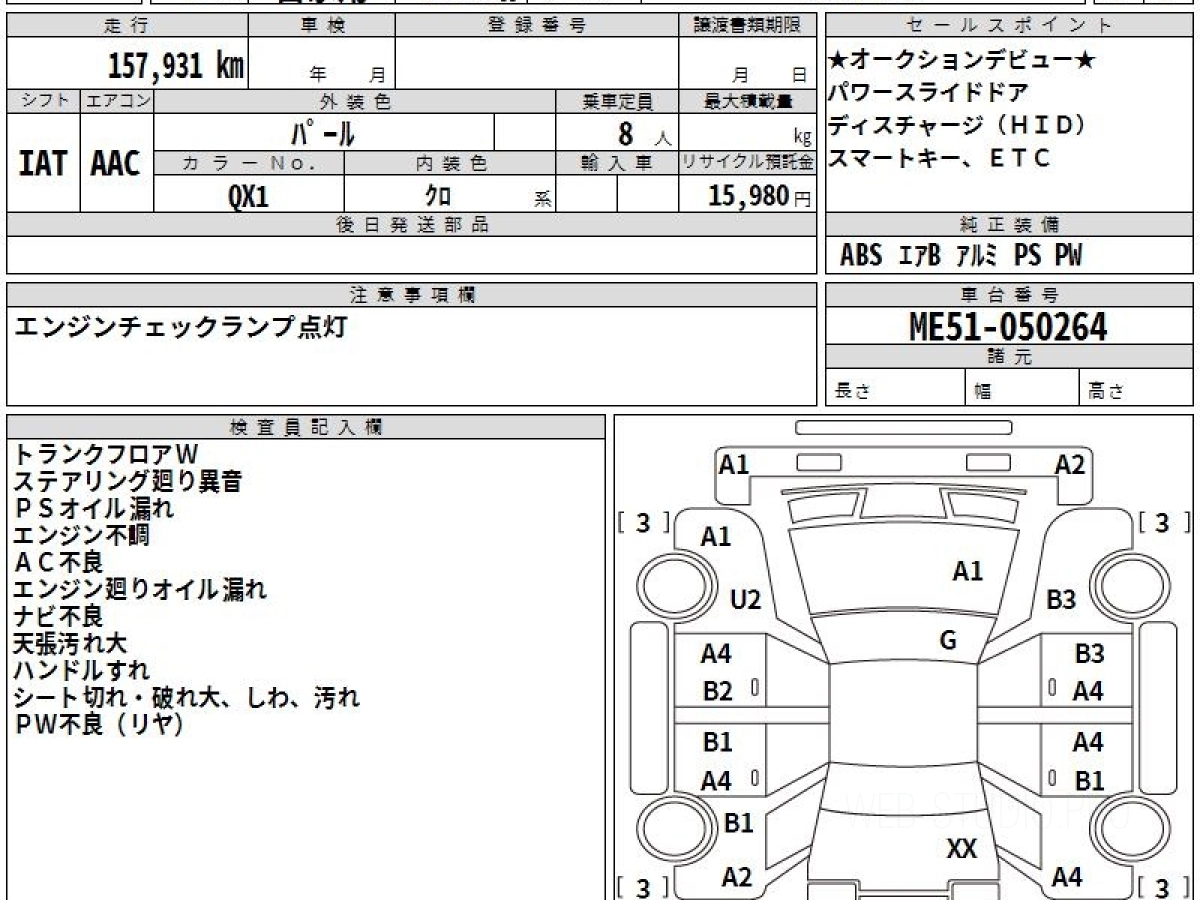The image size is (1200, 900).
Task: Select アルミ in the equipment row
Action: coord(977,256)
